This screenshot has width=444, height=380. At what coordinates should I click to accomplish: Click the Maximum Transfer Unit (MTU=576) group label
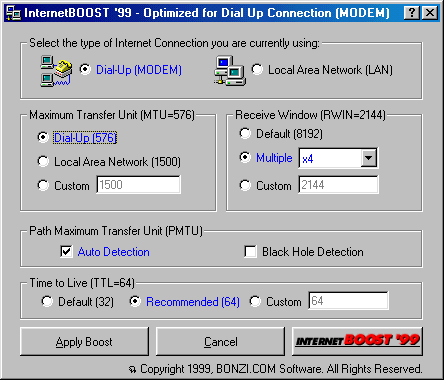(112, 115)
